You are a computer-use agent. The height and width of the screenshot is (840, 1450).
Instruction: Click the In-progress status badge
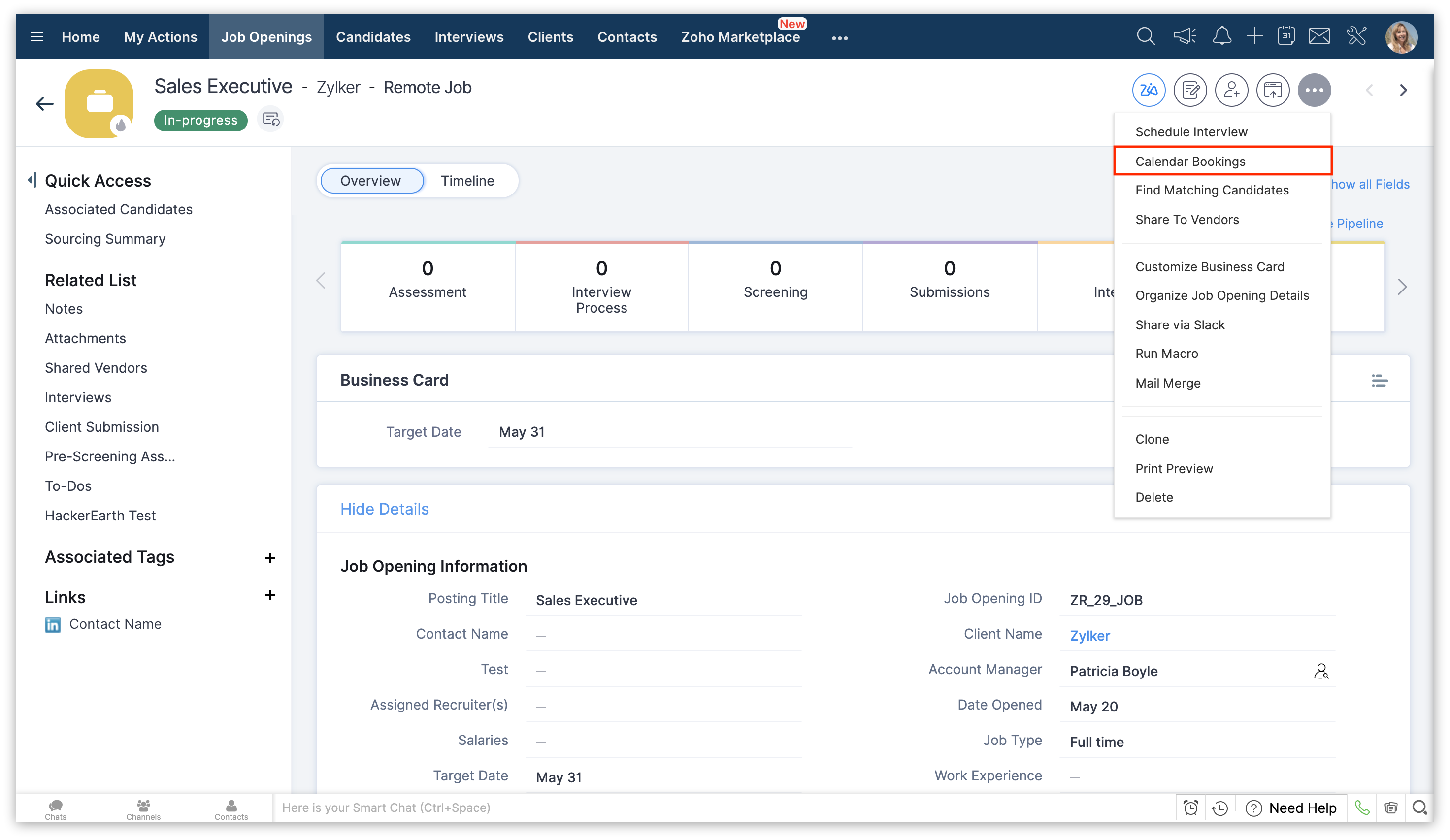pyautogui.click(x=200, y=120)
